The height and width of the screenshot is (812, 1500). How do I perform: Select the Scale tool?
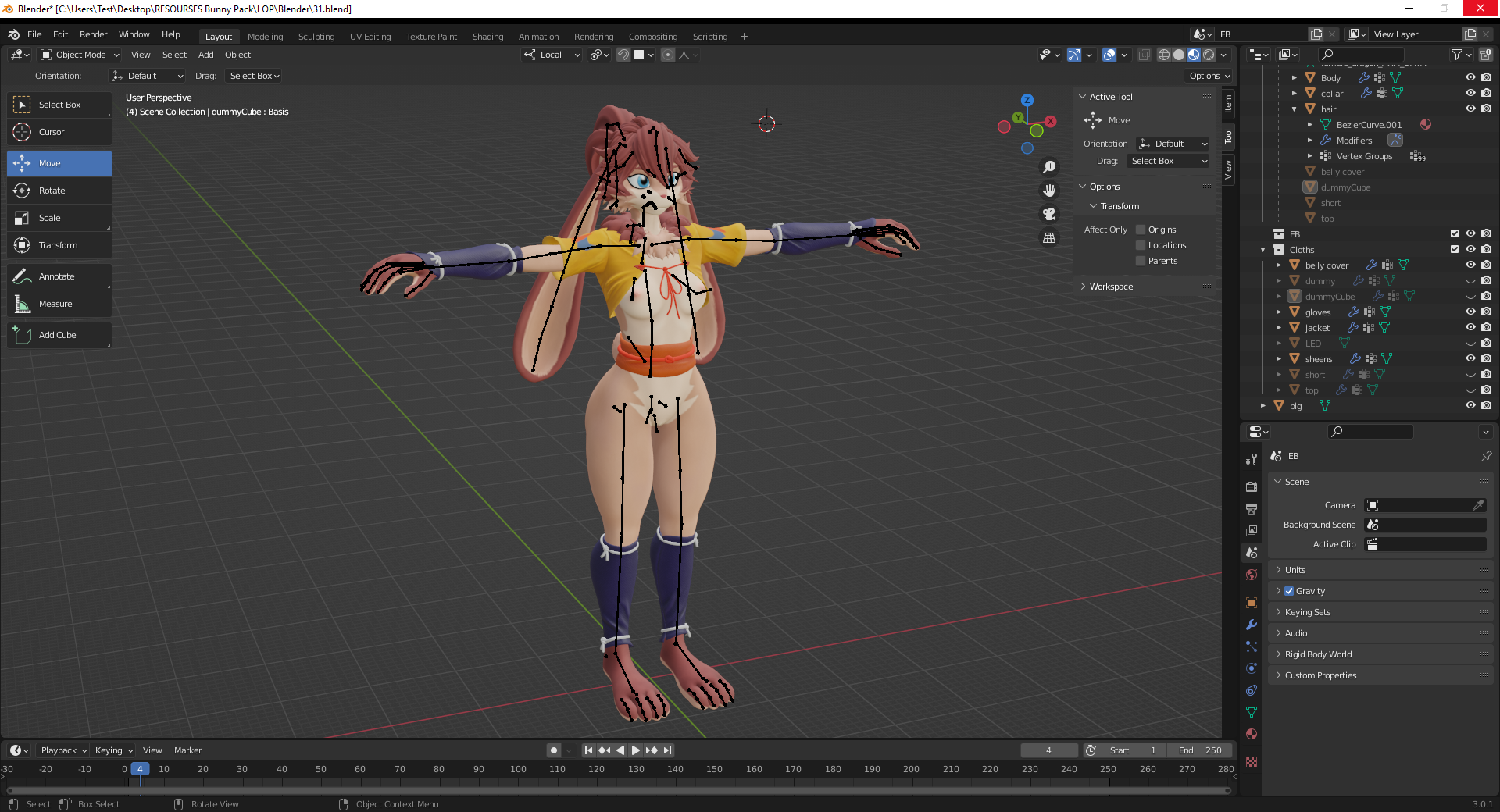coord(59,218)
